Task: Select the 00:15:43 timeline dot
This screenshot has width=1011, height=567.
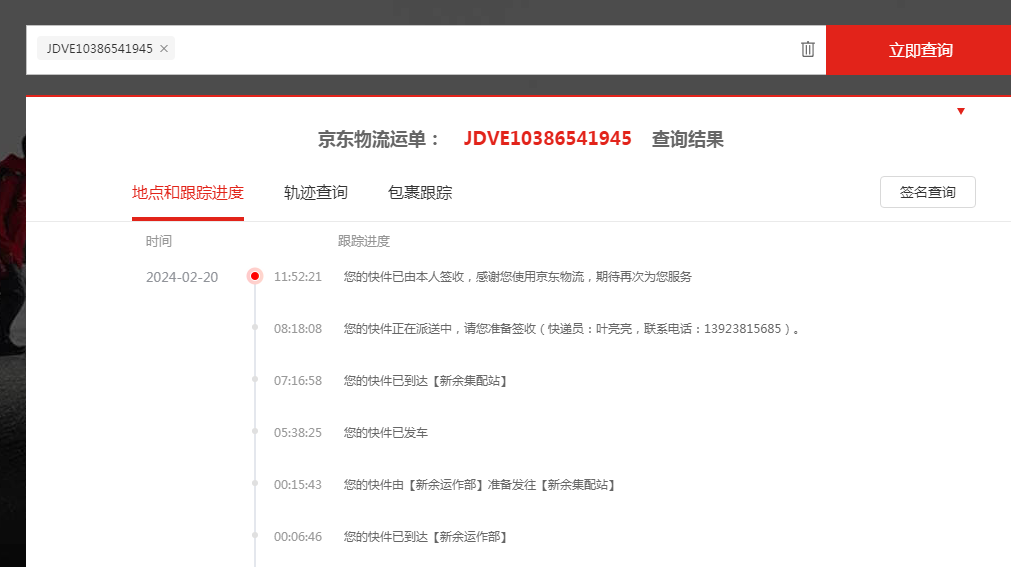Action: pyautogui.click(x=255, y=483)
